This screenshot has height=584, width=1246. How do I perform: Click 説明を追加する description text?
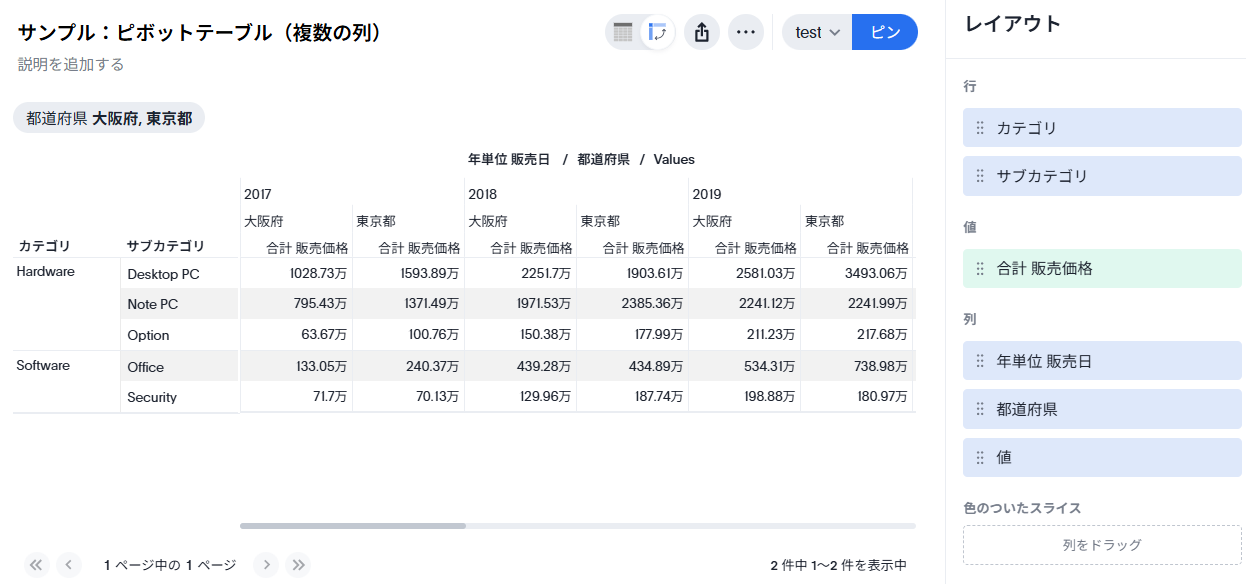[71, 64]
